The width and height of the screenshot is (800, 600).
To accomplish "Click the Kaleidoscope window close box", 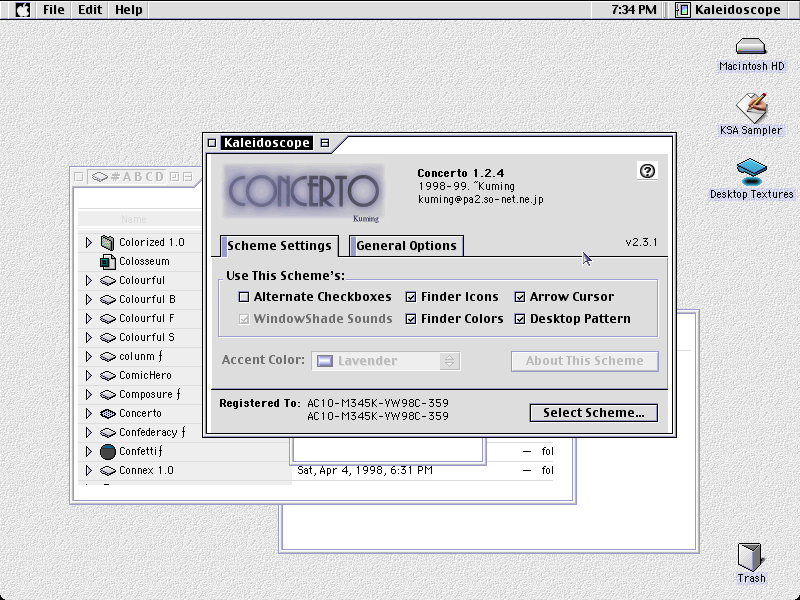I will [x=212, y=143].
